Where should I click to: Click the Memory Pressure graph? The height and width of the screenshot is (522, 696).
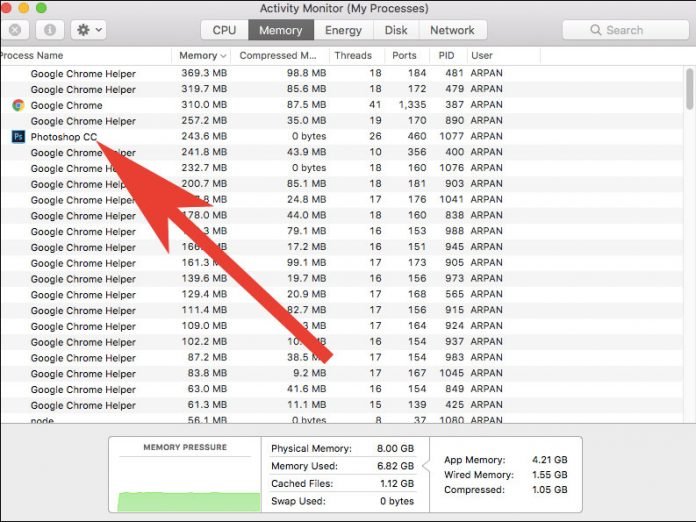pyautogui.click(x=185, y=481)
